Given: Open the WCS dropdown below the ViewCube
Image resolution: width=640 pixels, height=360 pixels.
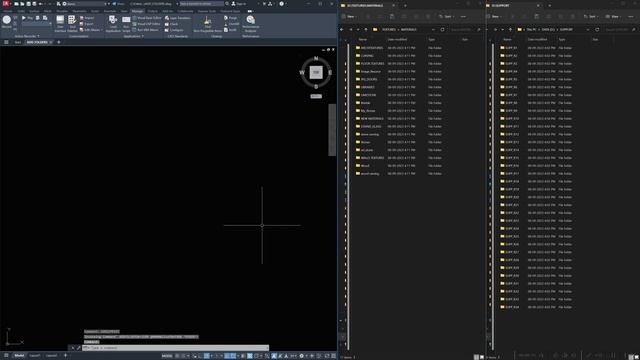Looking at the screenshot, I should [x=316, y=96].
